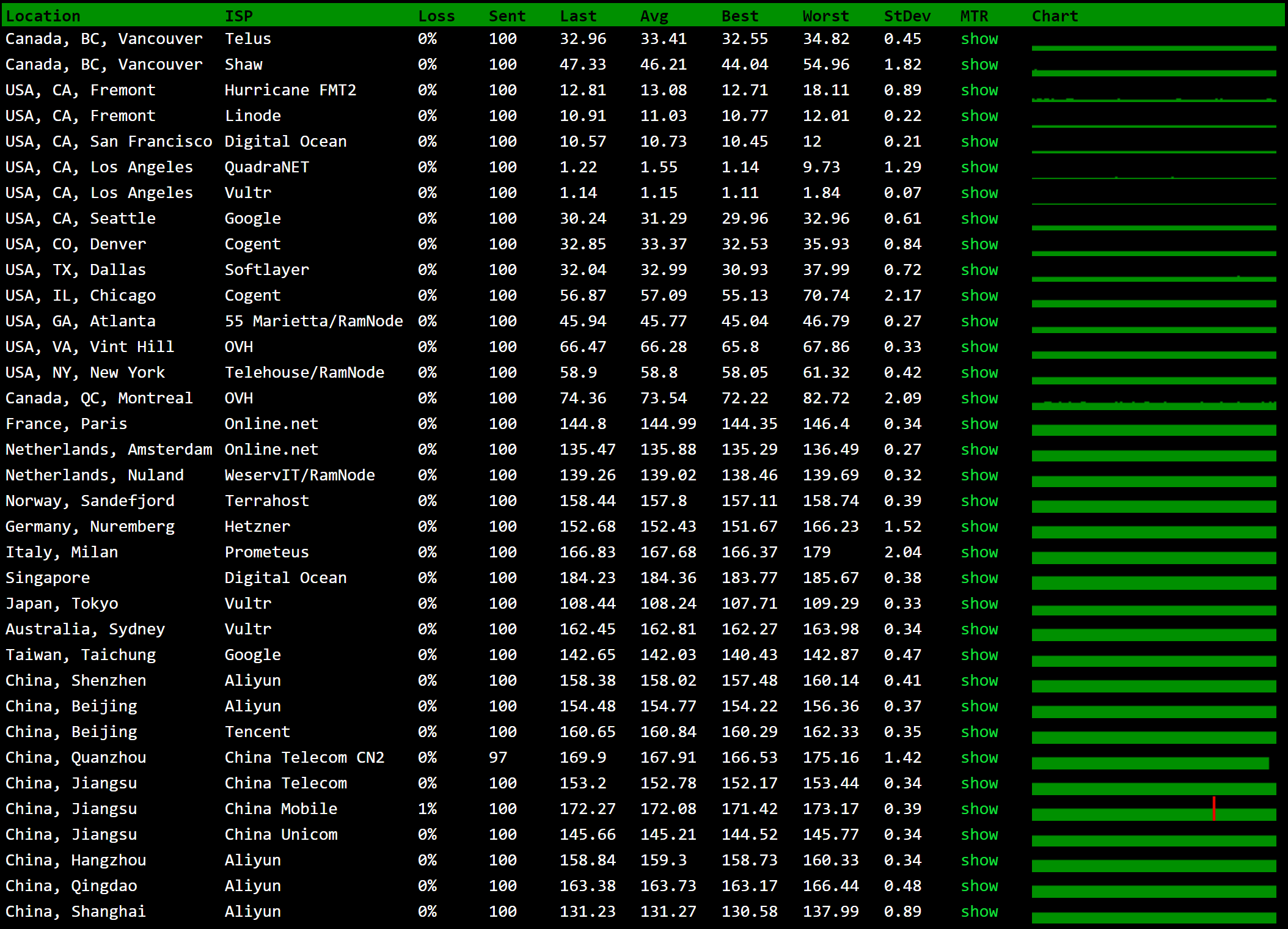Click the 1.14 last value for Vultr Los Angeles
Viewport: 1288px width, 929px height.
pyautogui.click(x=578, y=193)
